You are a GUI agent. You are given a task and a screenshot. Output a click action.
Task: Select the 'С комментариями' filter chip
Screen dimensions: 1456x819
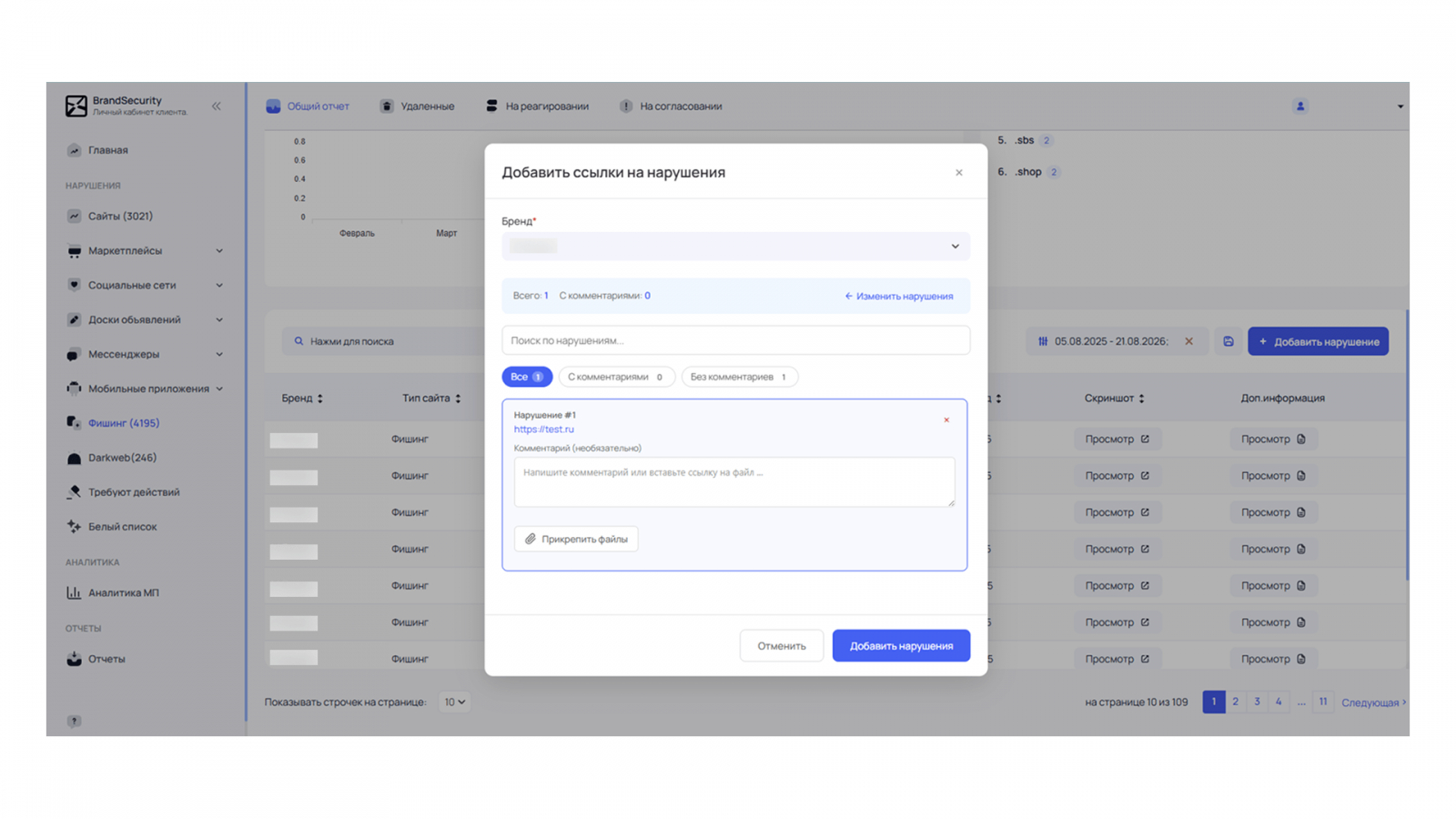(x=616, y=377)
